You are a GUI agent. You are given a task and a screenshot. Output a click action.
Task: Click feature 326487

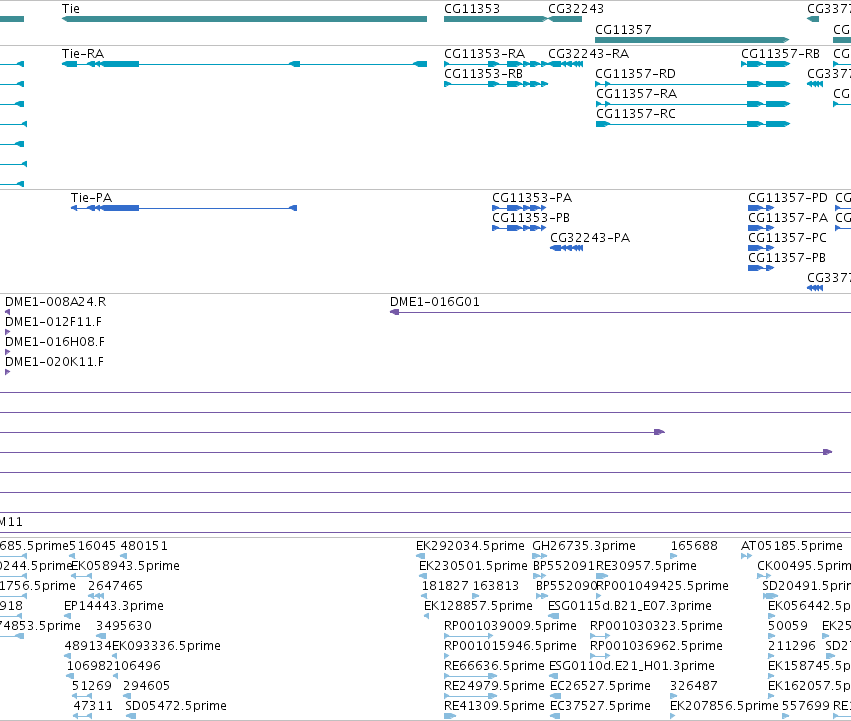[694, 686]
